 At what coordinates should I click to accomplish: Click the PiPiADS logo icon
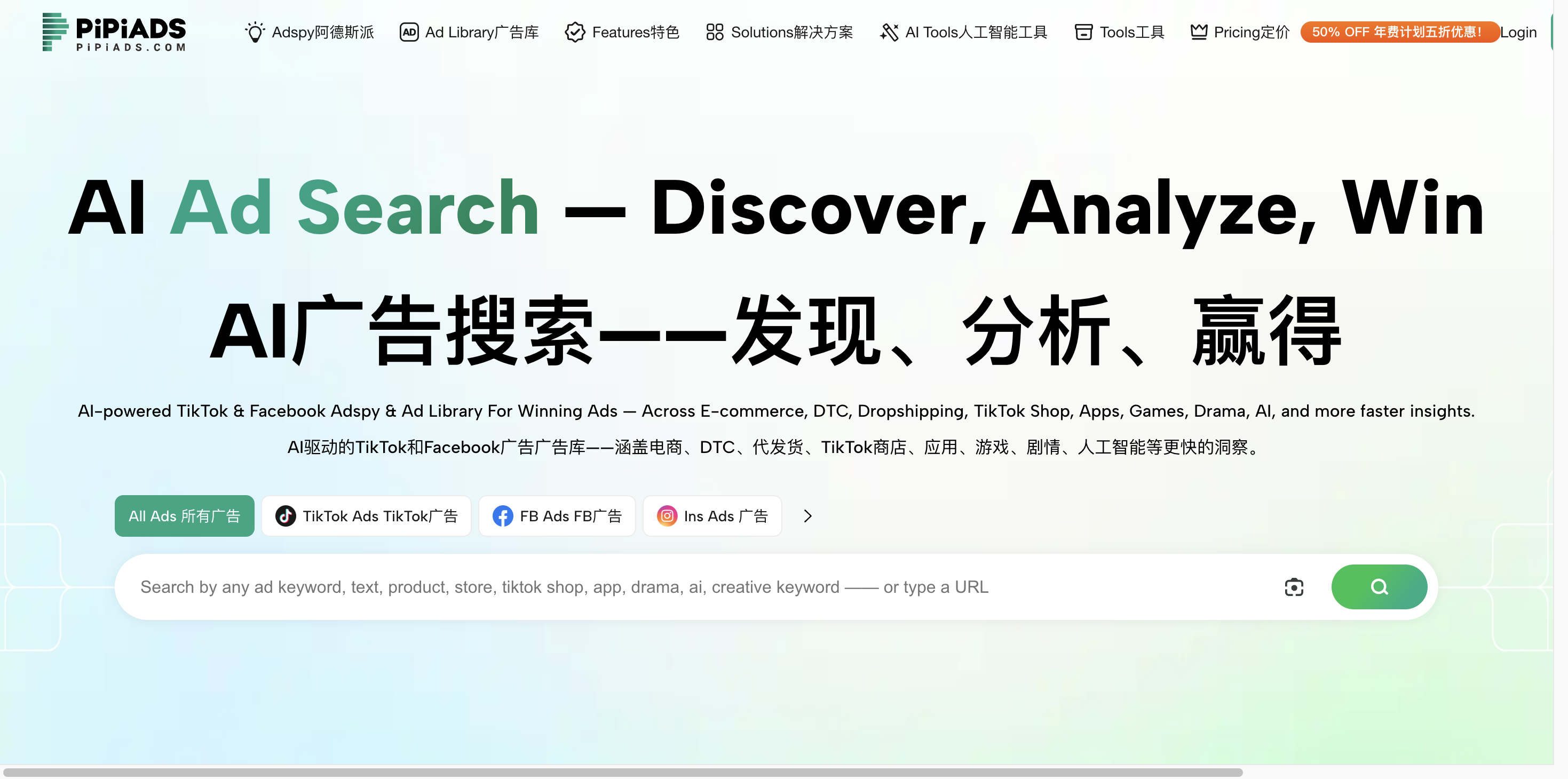point(55,31)
